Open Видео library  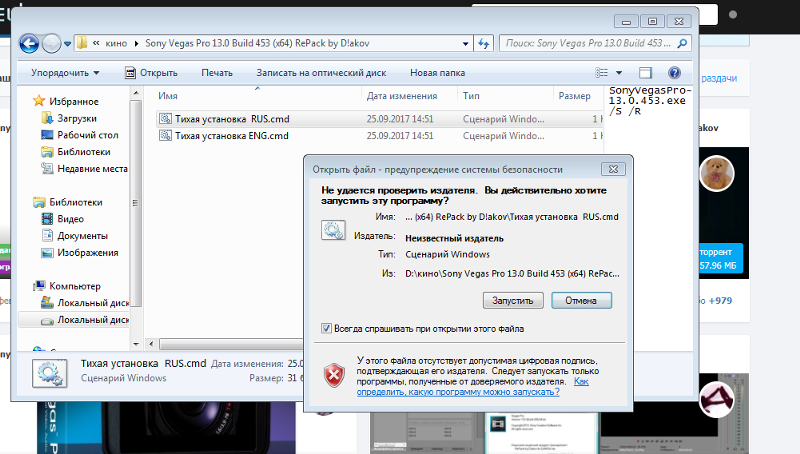tap(62, 219)
